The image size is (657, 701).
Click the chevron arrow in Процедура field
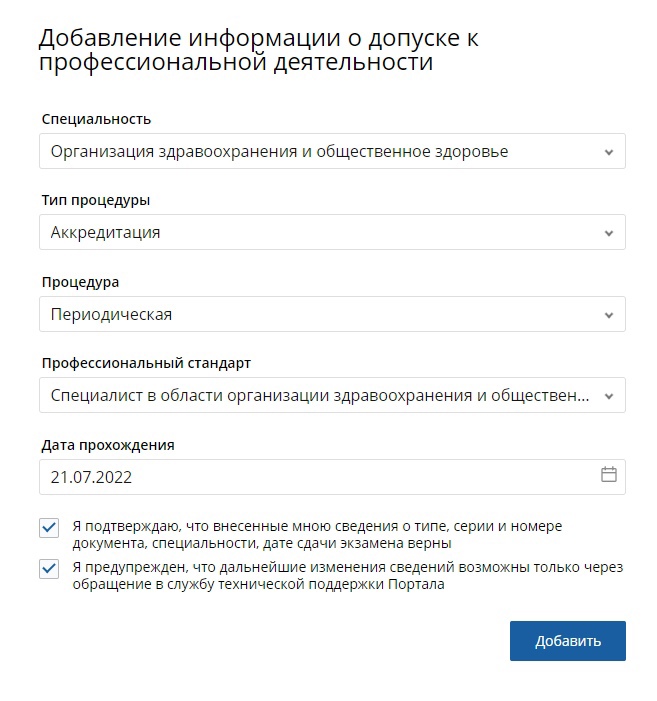point(609,315)
